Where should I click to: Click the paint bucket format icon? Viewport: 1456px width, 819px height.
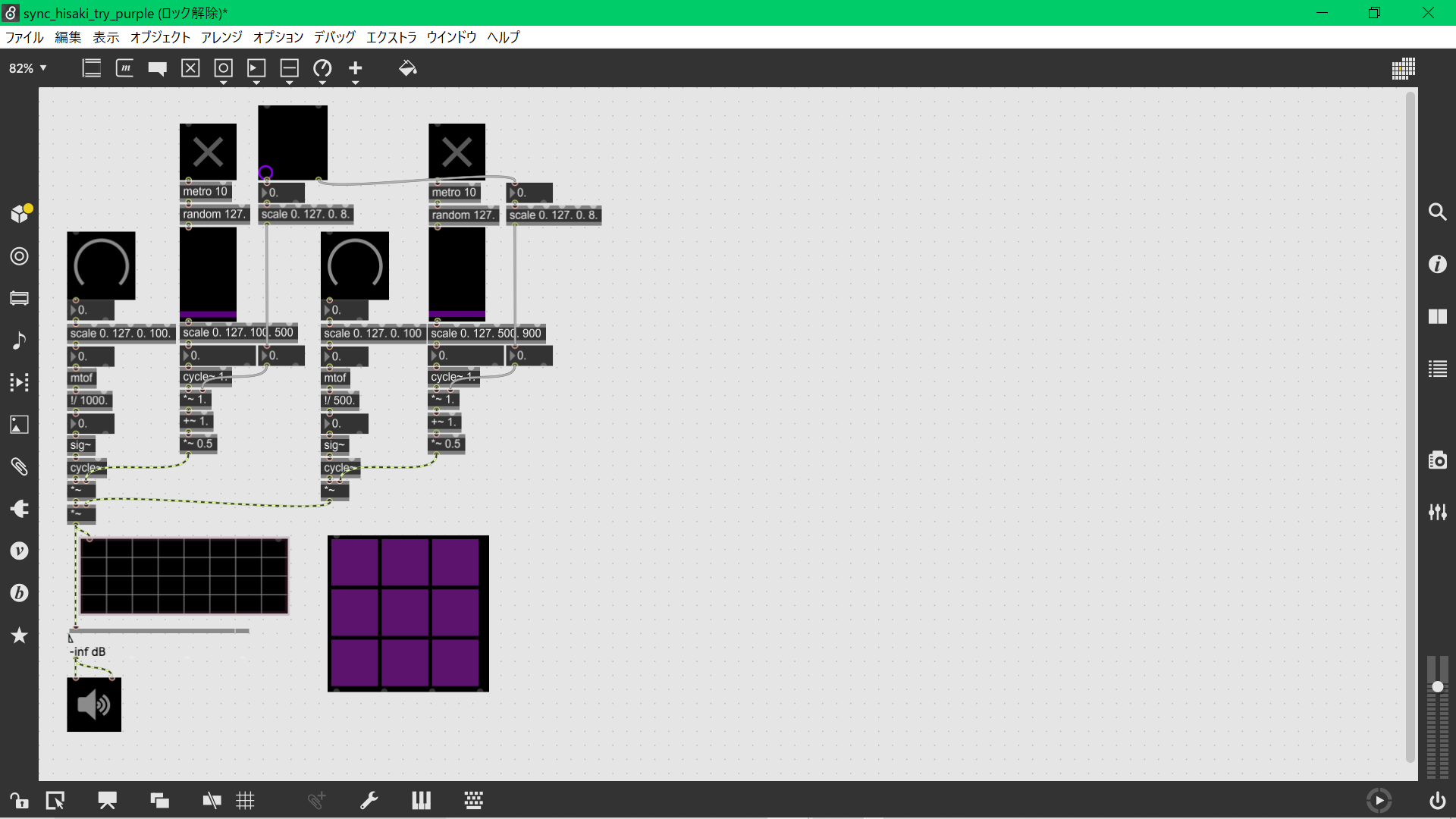[407, 68]
